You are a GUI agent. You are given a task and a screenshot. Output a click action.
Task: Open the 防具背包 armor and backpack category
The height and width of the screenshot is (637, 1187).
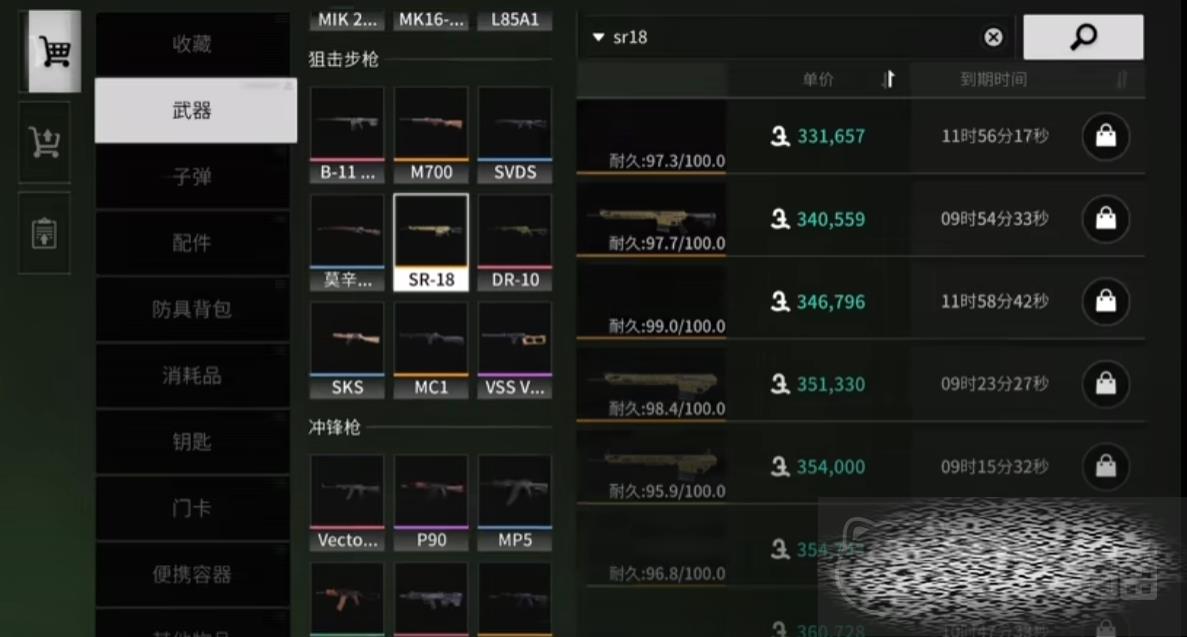(192, 309)
